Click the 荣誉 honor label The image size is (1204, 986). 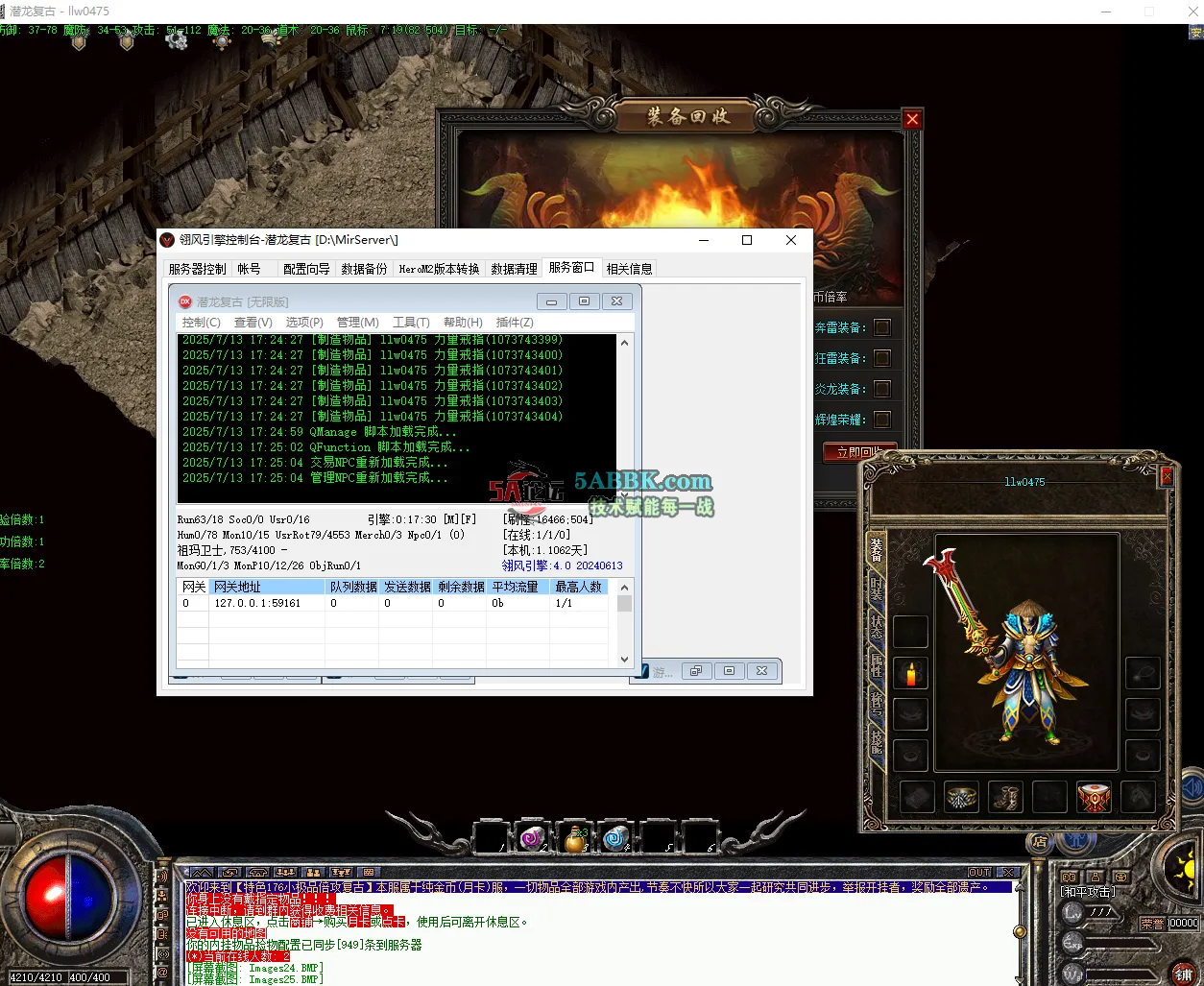click(x=1152, y=924)
